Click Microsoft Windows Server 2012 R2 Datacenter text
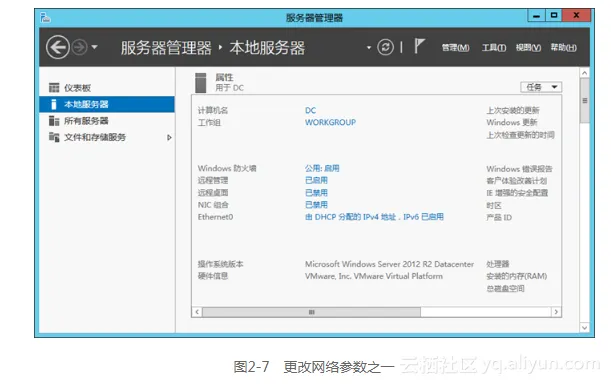611x385 pixels. click(x=389, y=264)
